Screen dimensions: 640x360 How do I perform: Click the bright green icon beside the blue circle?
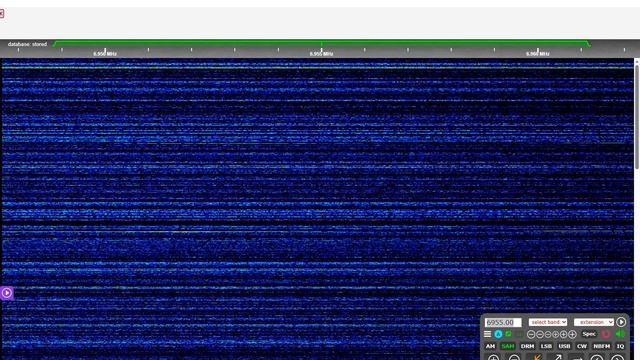pyautogui.click(x=508, y=333)
